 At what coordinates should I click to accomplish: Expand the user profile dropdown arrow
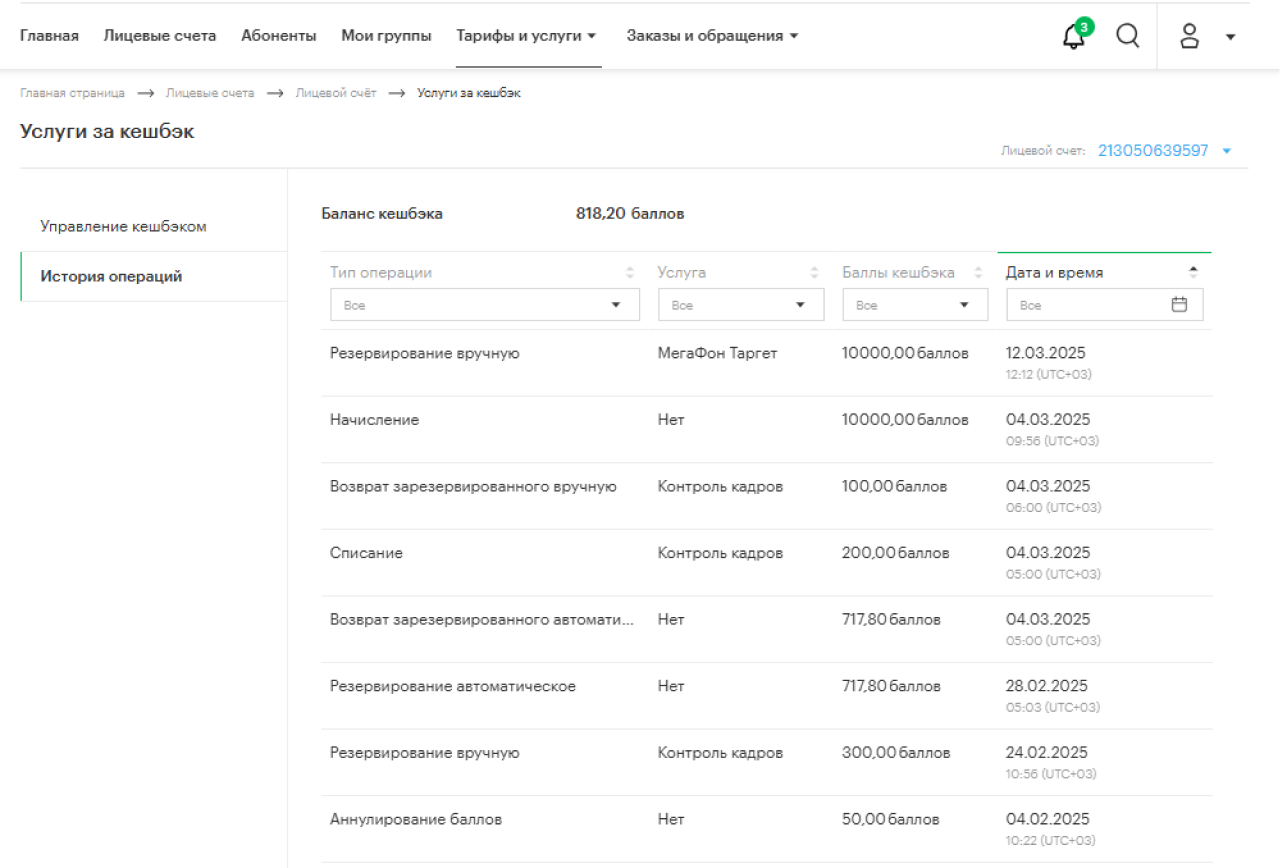point(1230,37)
